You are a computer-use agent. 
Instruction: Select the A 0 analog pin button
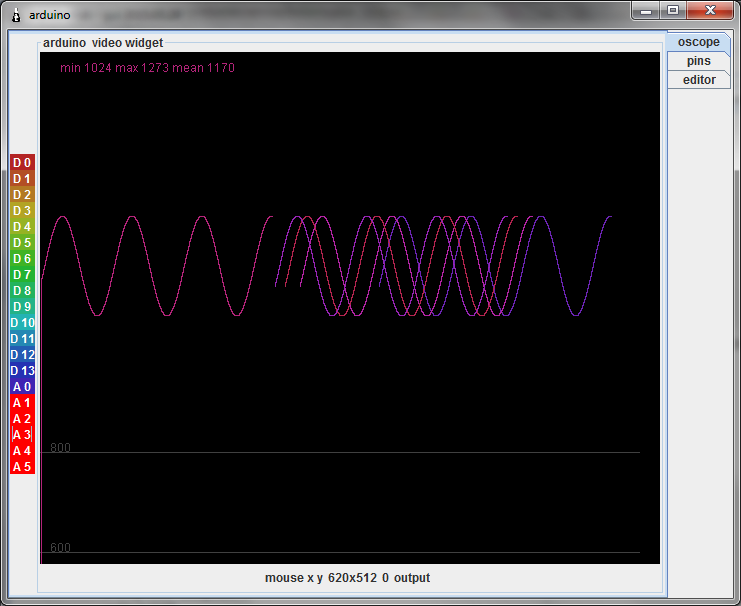click(22, 387)
